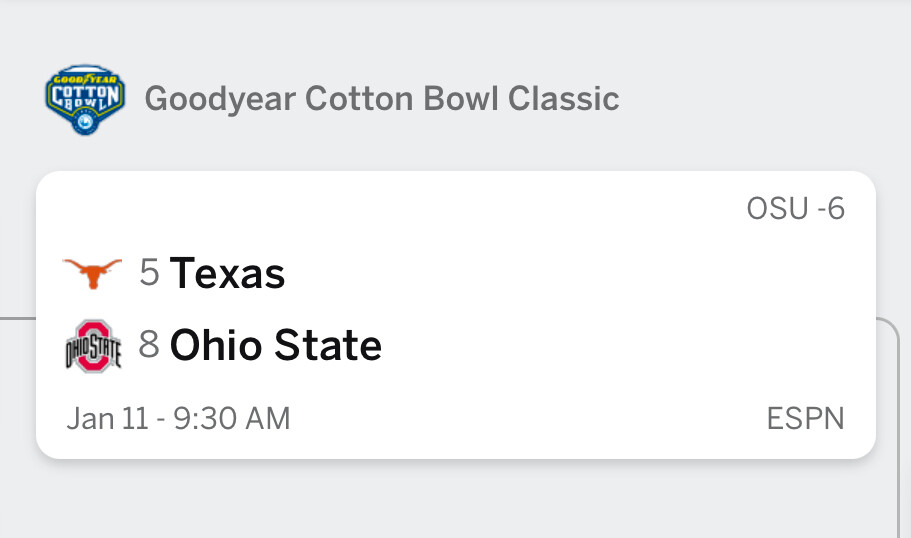The height and width of the screenshot is (538, 911).
Task: Select the Texas team name
Action: [227, 273]
